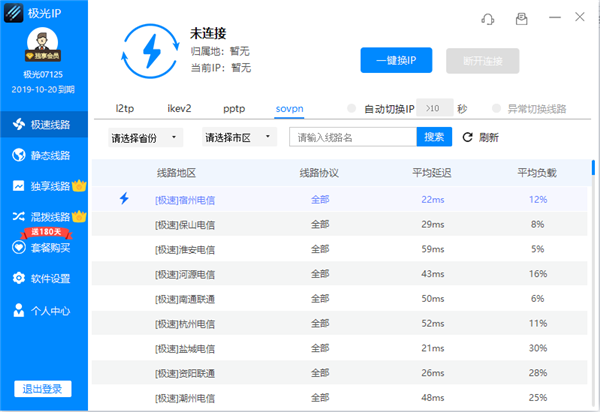Open the message inbox icon
The image size is (600, 412).
pyautogui.click(x=521, y=18)
